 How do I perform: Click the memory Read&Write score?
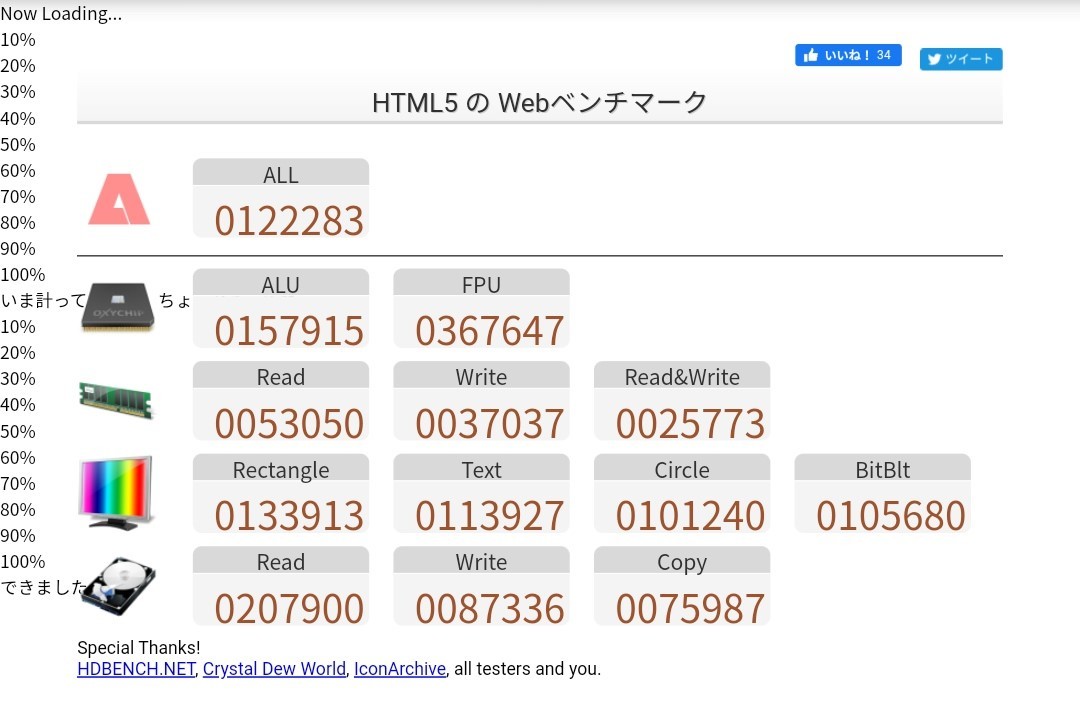(x=682, y=402)
